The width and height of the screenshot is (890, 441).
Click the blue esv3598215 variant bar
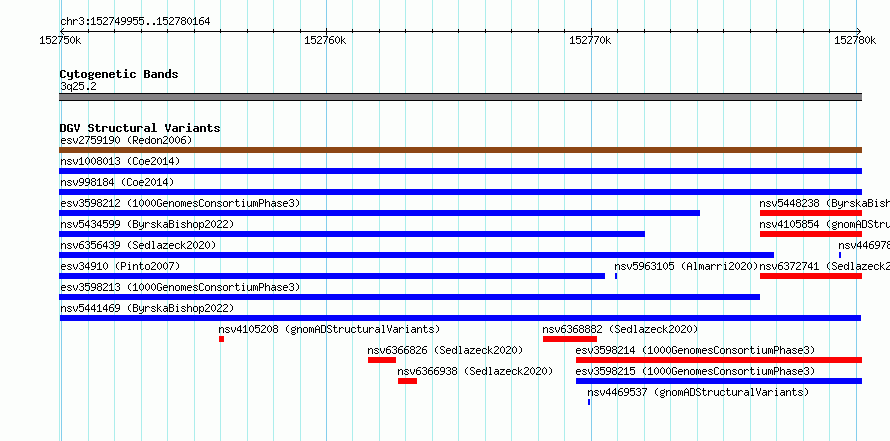click(x=719, y=381)
